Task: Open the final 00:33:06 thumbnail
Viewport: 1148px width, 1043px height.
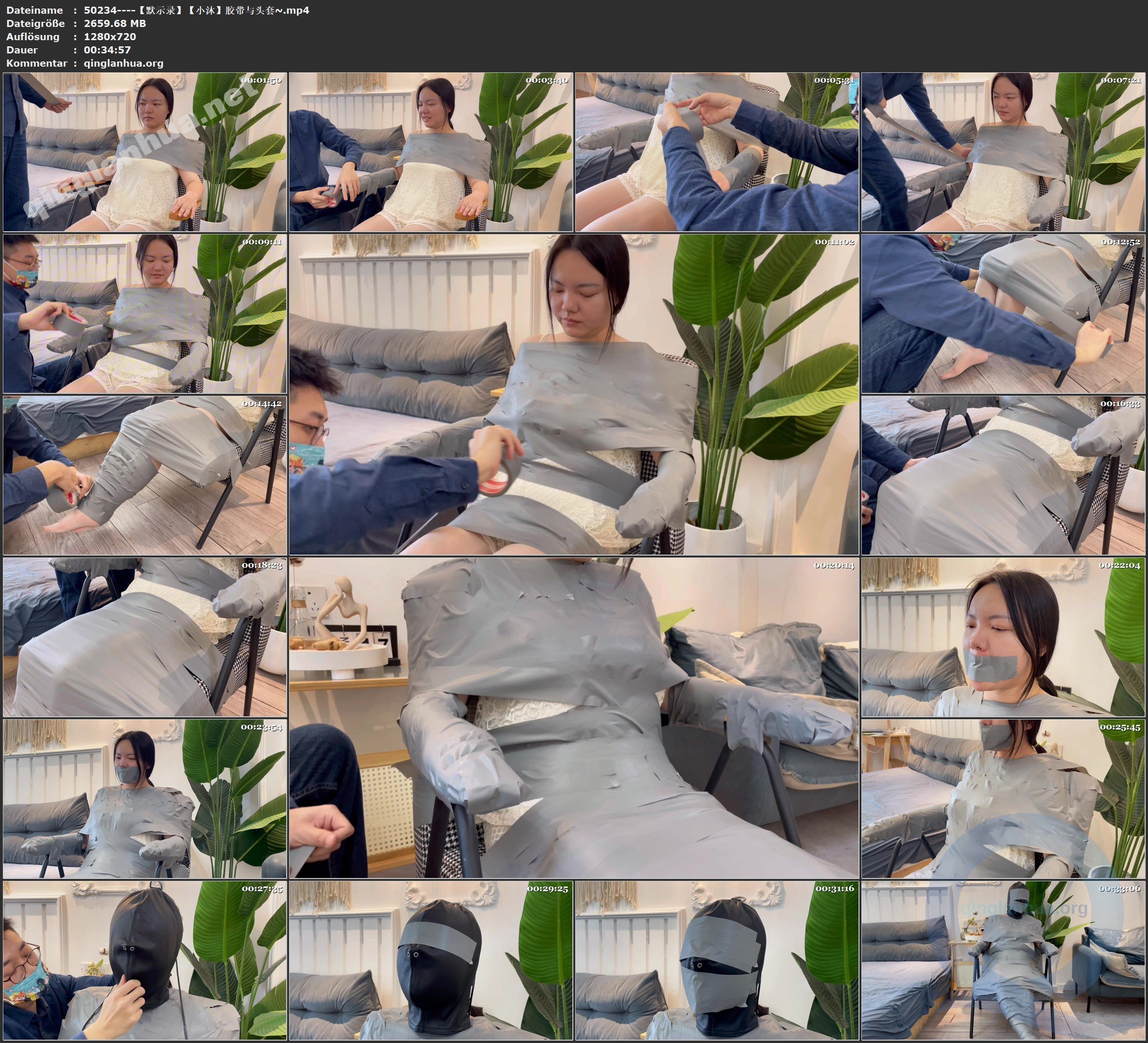Action: tap(1003, 960)
